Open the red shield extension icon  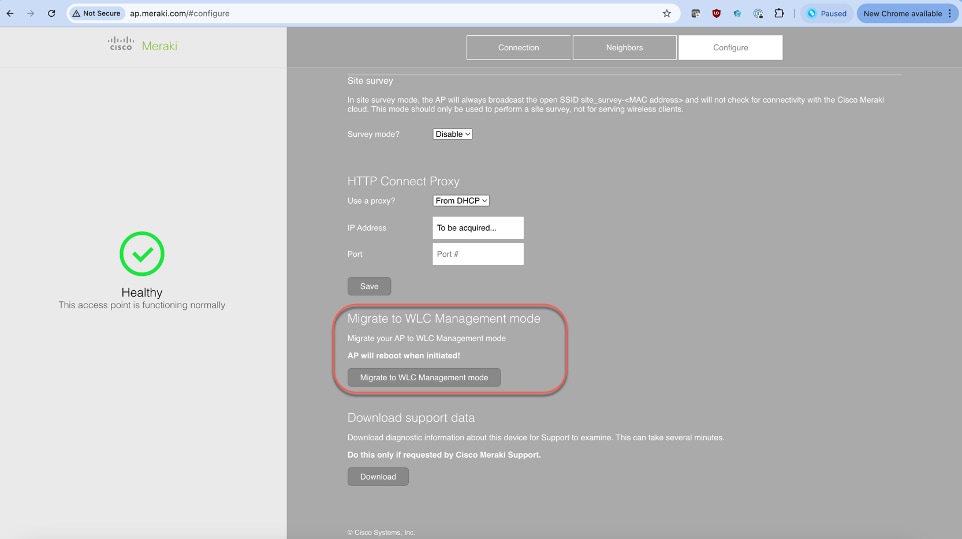[716, 13]
